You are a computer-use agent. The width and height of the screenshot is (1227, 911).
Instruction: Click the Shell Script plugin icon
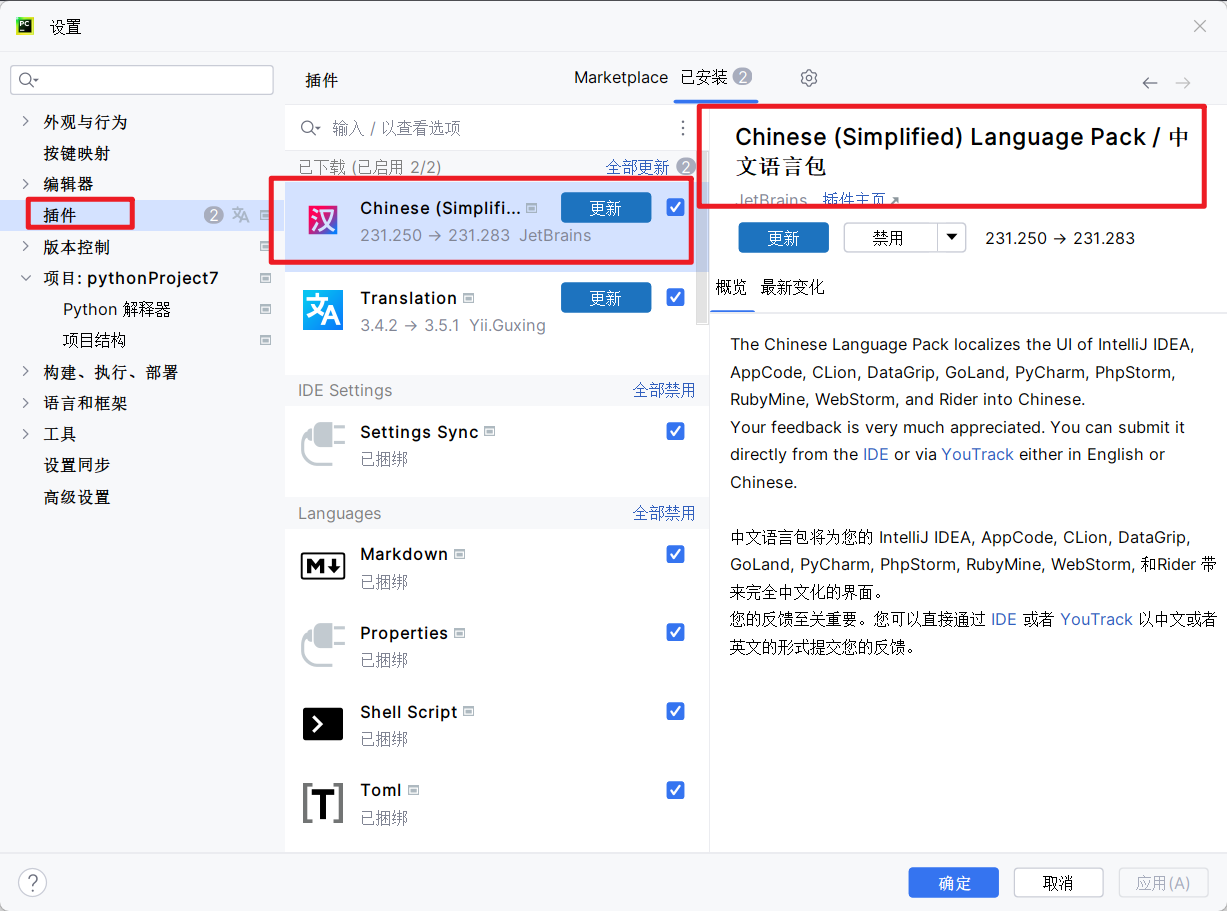[x=322, y=723]
